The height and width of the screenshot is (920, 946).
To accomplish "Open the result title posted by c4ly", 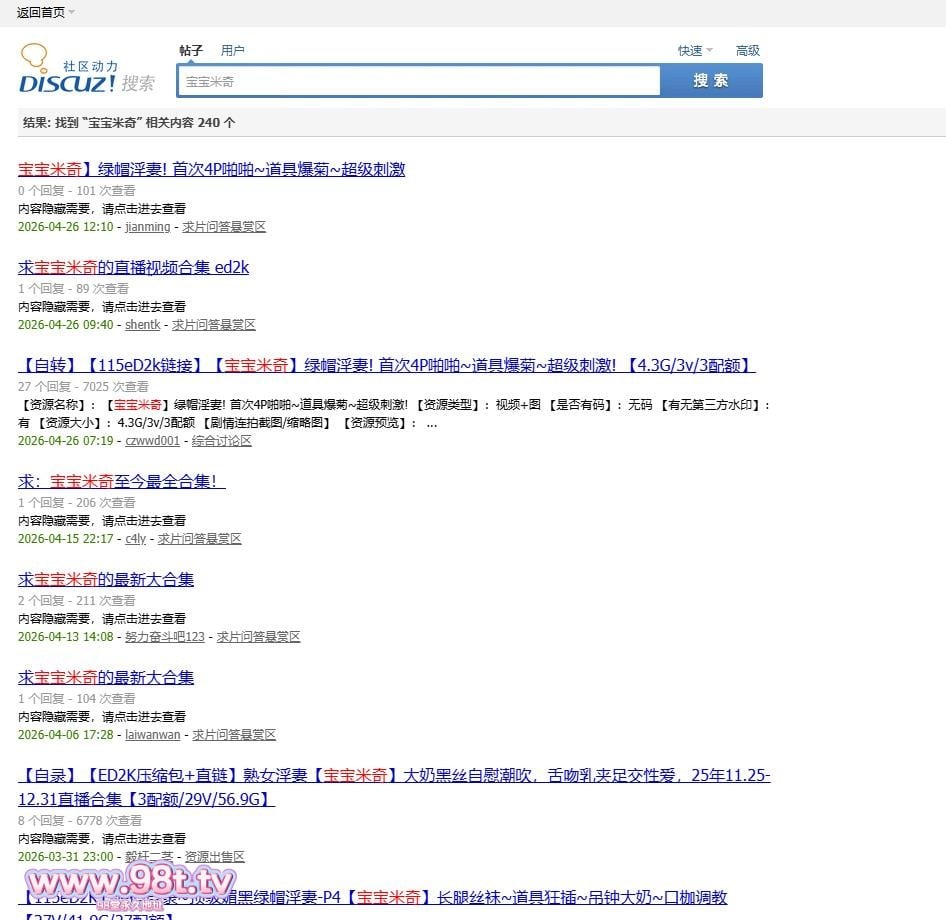I will 121,481.
